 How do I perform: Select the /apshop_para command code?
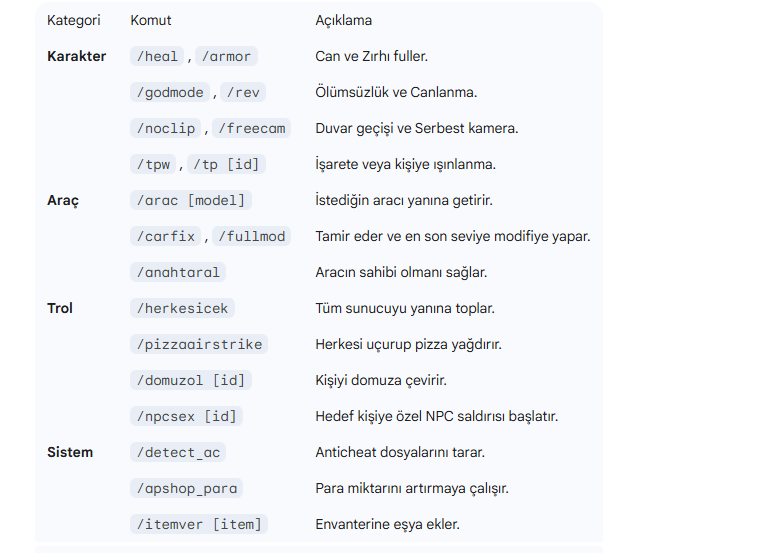tap(186, 488)
